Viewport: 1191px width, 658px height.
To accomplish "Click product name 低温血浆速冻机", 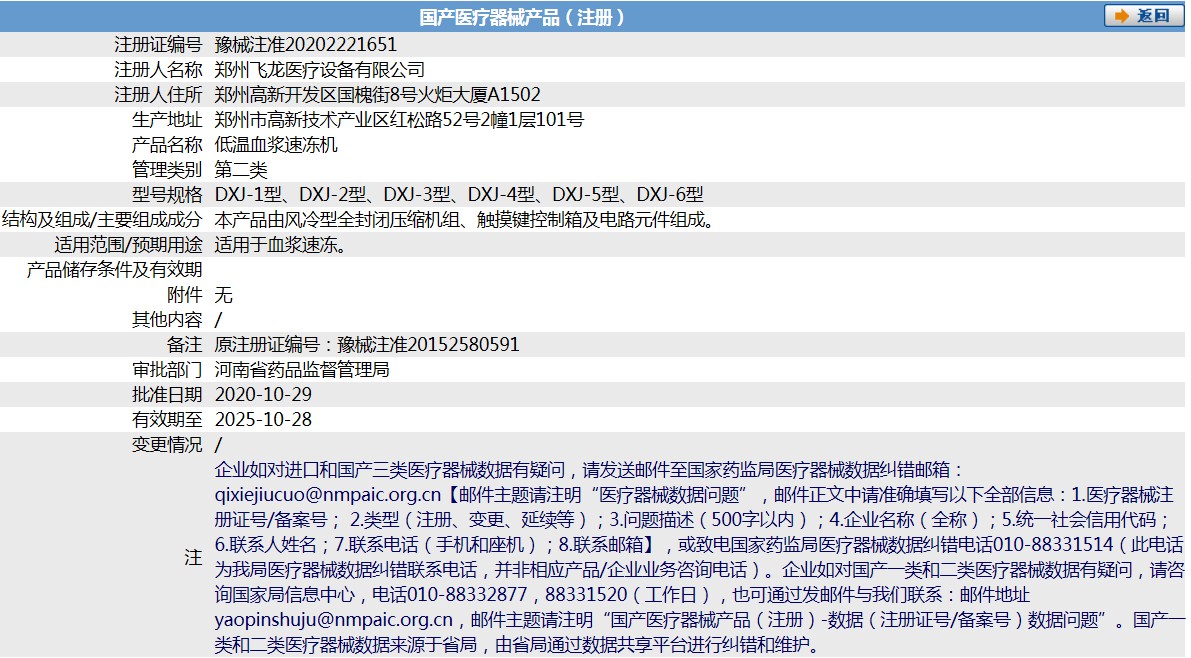I will [x=276, y=145].
